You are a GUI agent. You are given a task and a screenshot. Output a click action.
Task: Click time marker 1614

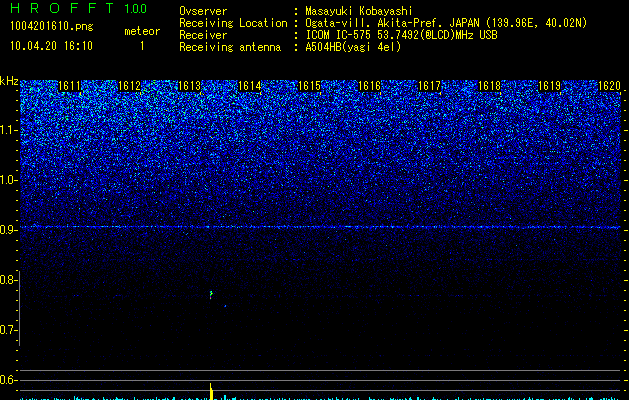250,86
